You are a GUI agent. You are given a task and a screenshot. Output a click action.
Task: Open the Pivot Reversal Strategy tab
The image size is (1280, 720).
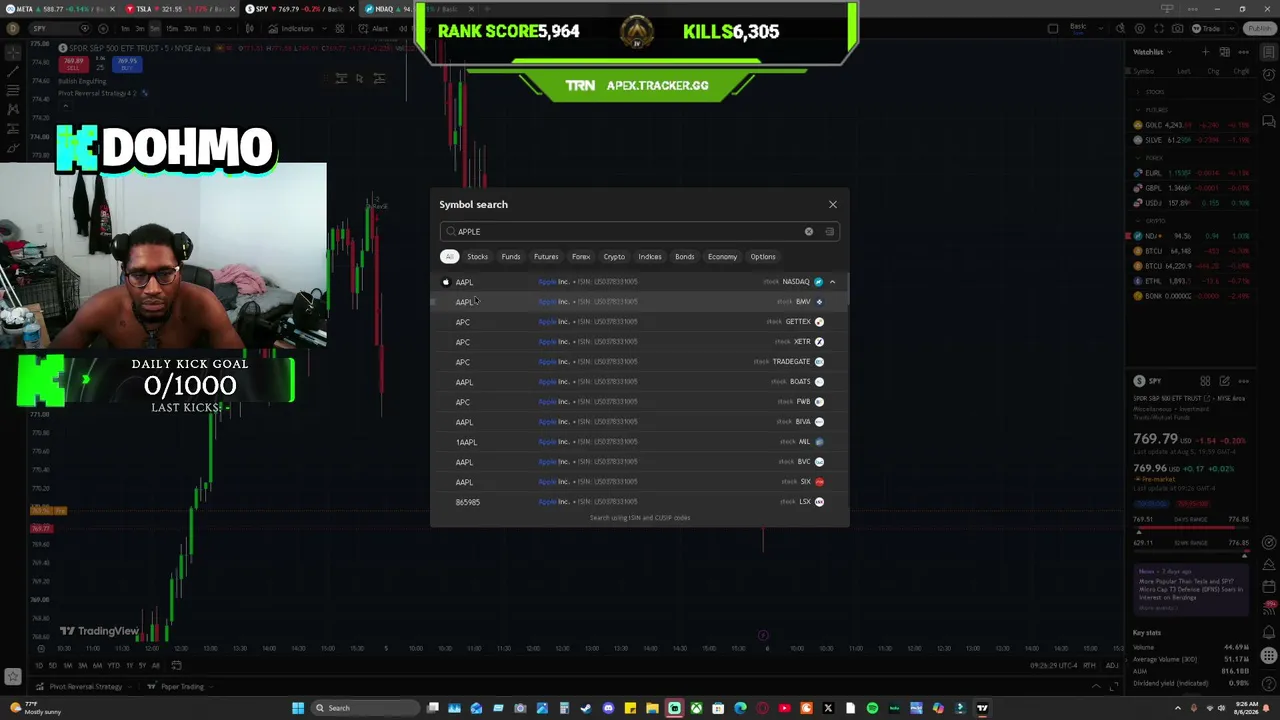(x=85, y=687)
